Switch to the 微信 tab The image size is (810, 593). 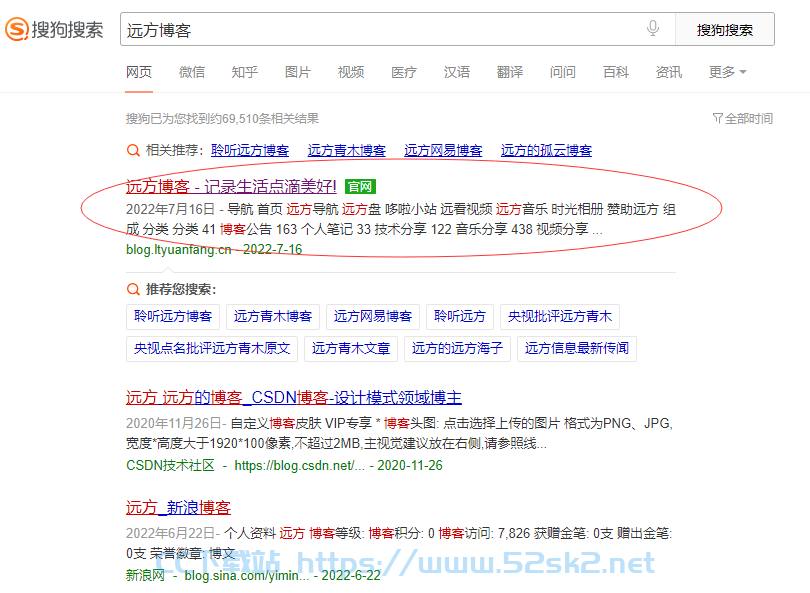(x=192, y=72)
